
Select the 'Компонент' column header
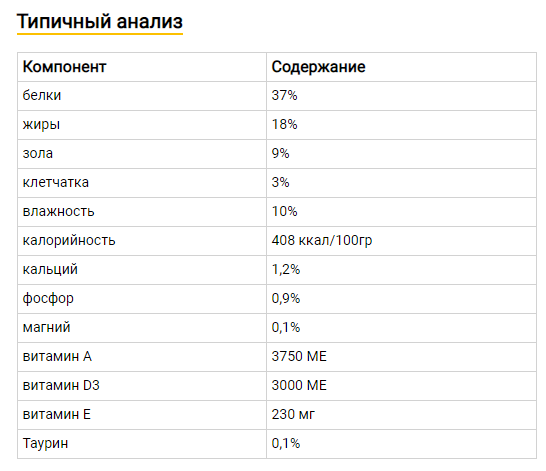tap(64, 66)
